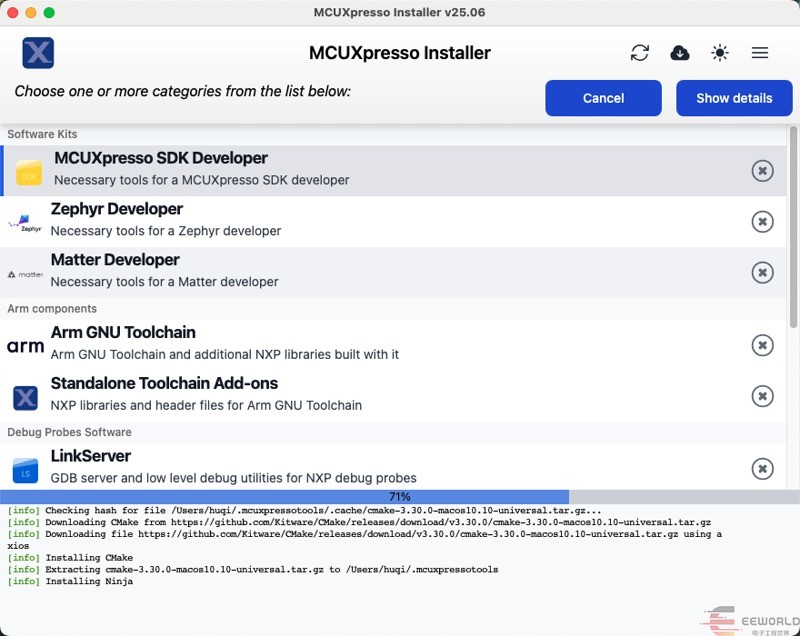Click the X circle for Arm GNU Toolchain
800x636 pixels.
click(762, 345)
